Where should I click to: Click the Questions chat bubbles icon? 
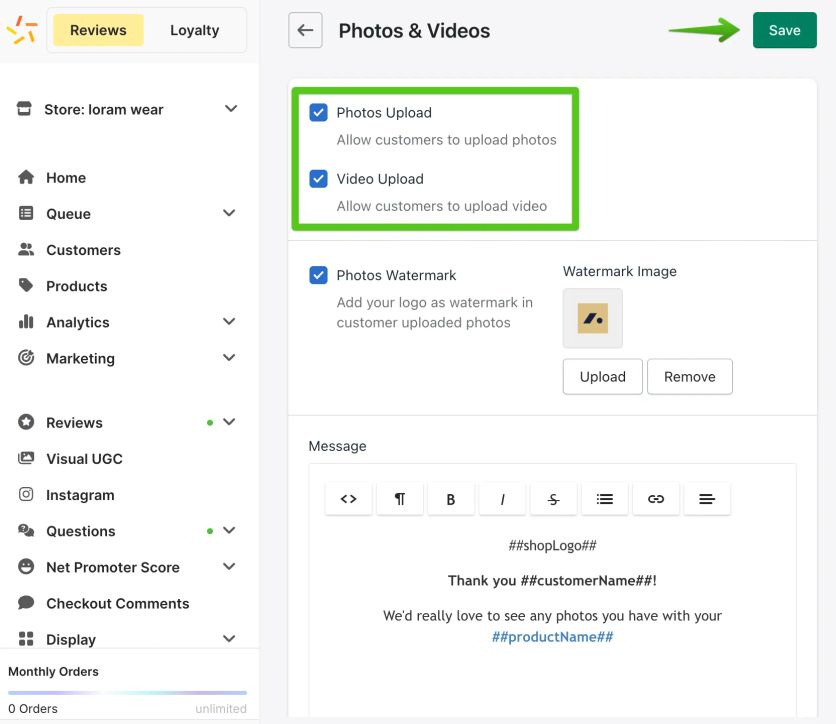26,530
